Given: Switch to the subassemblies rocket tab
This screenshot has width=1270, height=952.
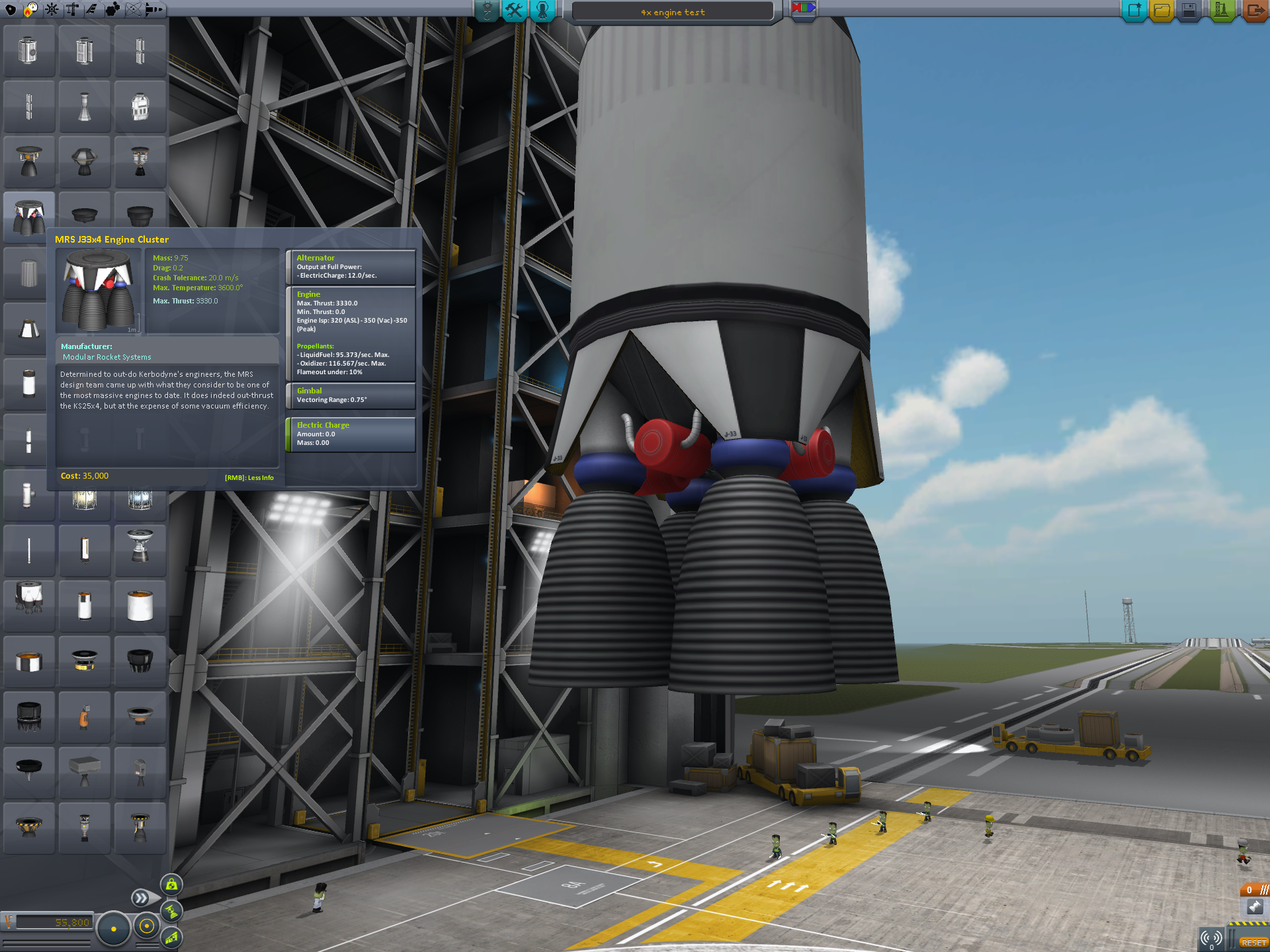Looking at the screenshot, I should (153, 9).
